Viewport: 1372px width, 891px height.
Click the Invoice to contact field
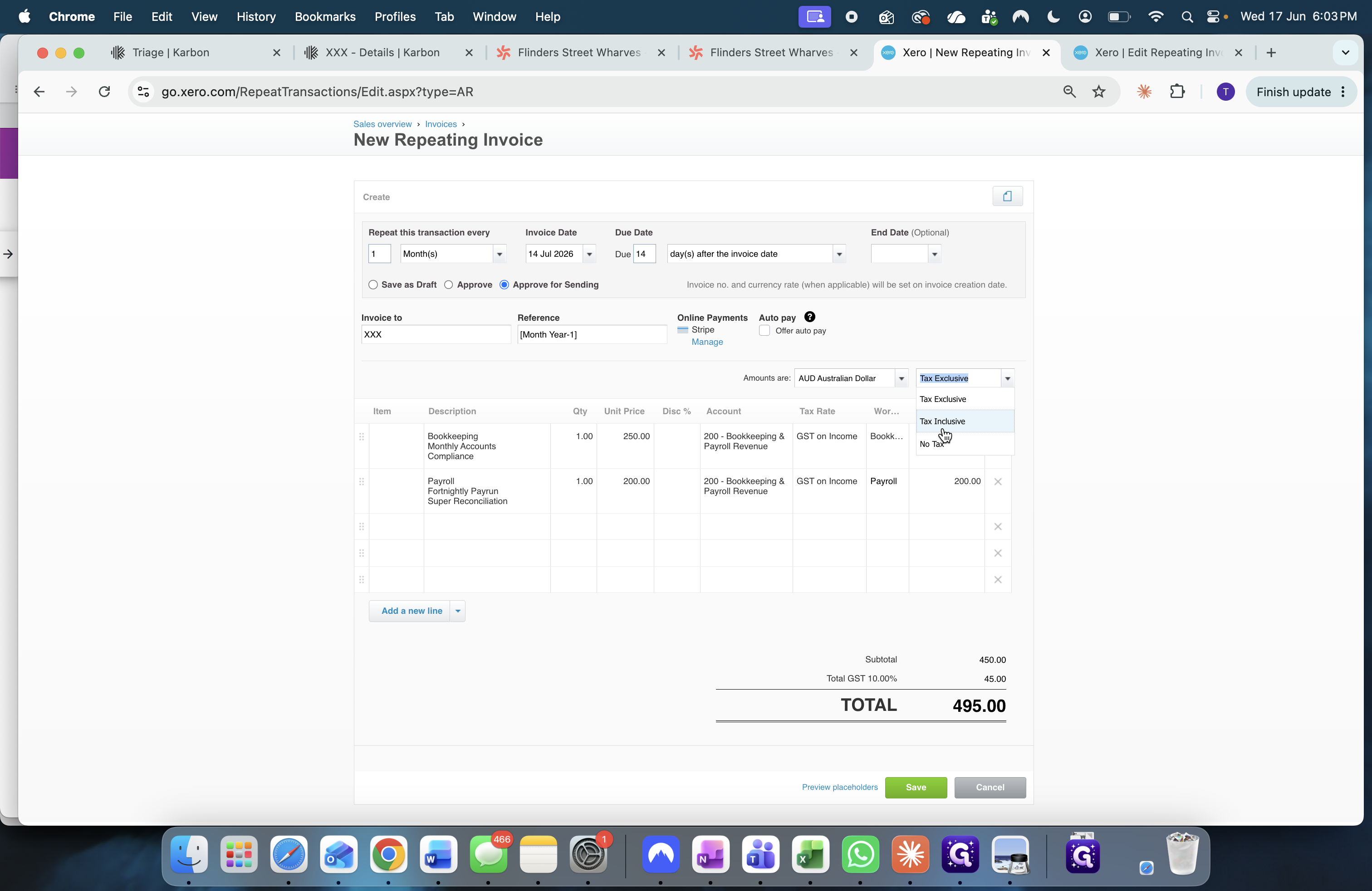[436, 334]
